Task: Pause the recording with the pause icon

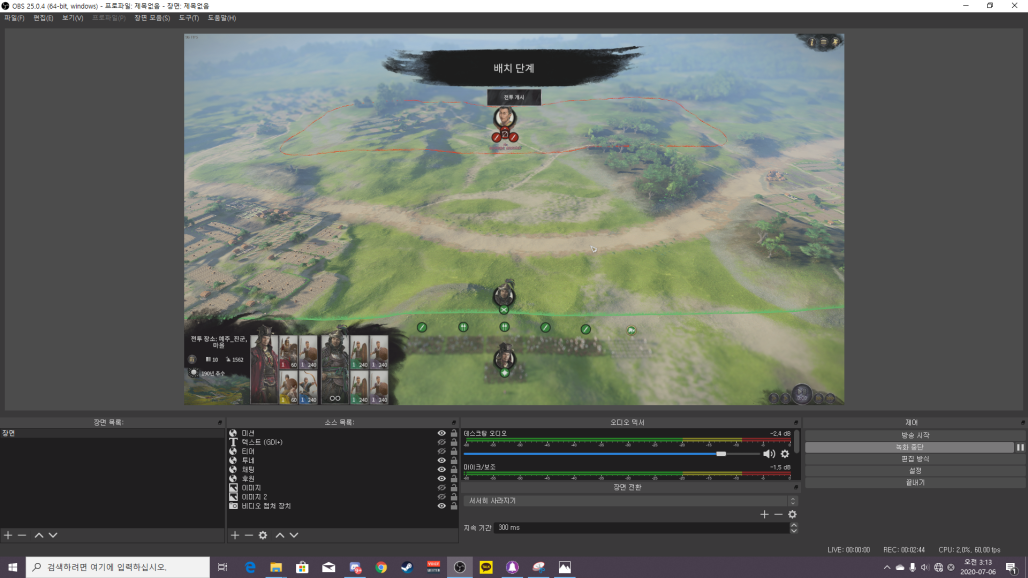Action: (1020, 447)
